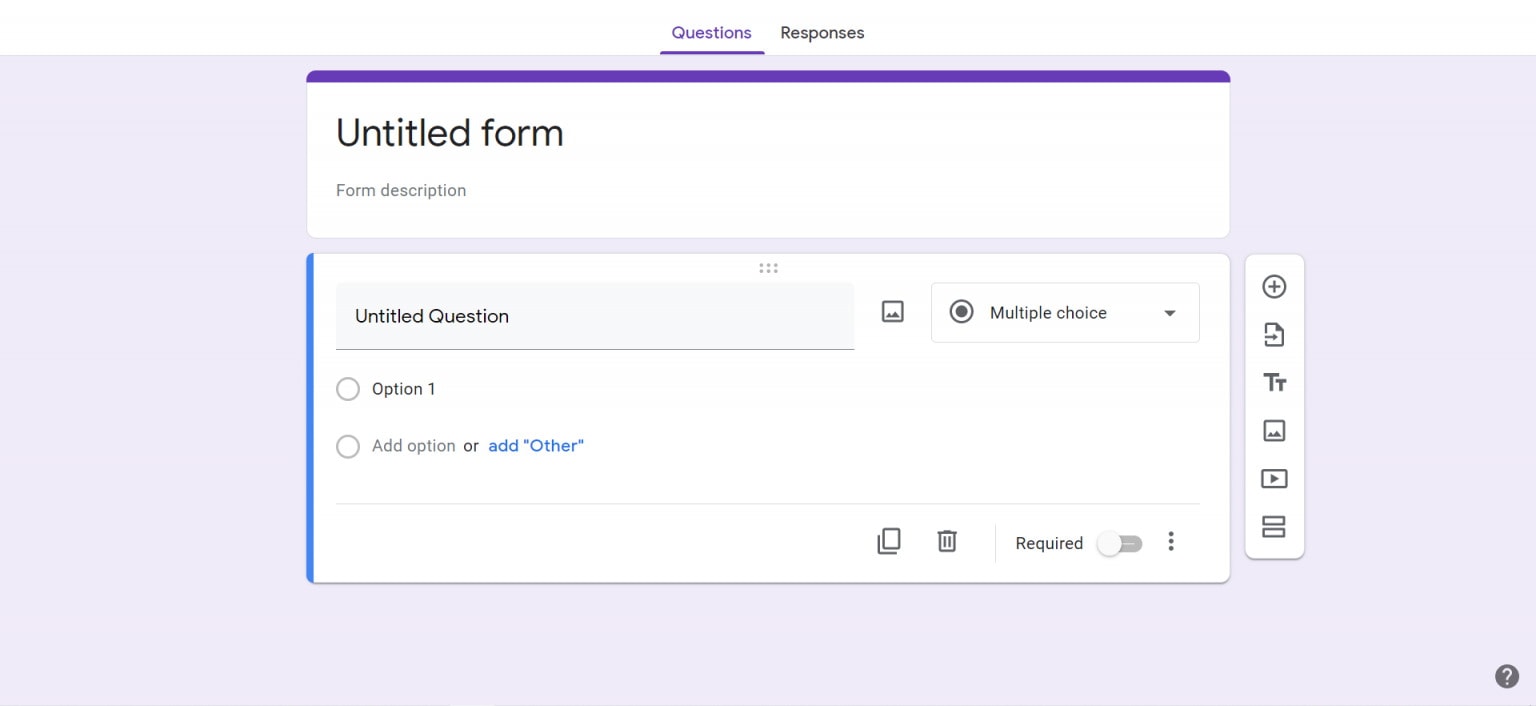Select the Option 1 radio button
The height and width of the screenshot is (706, 1536).
click(x=348, y=389)
